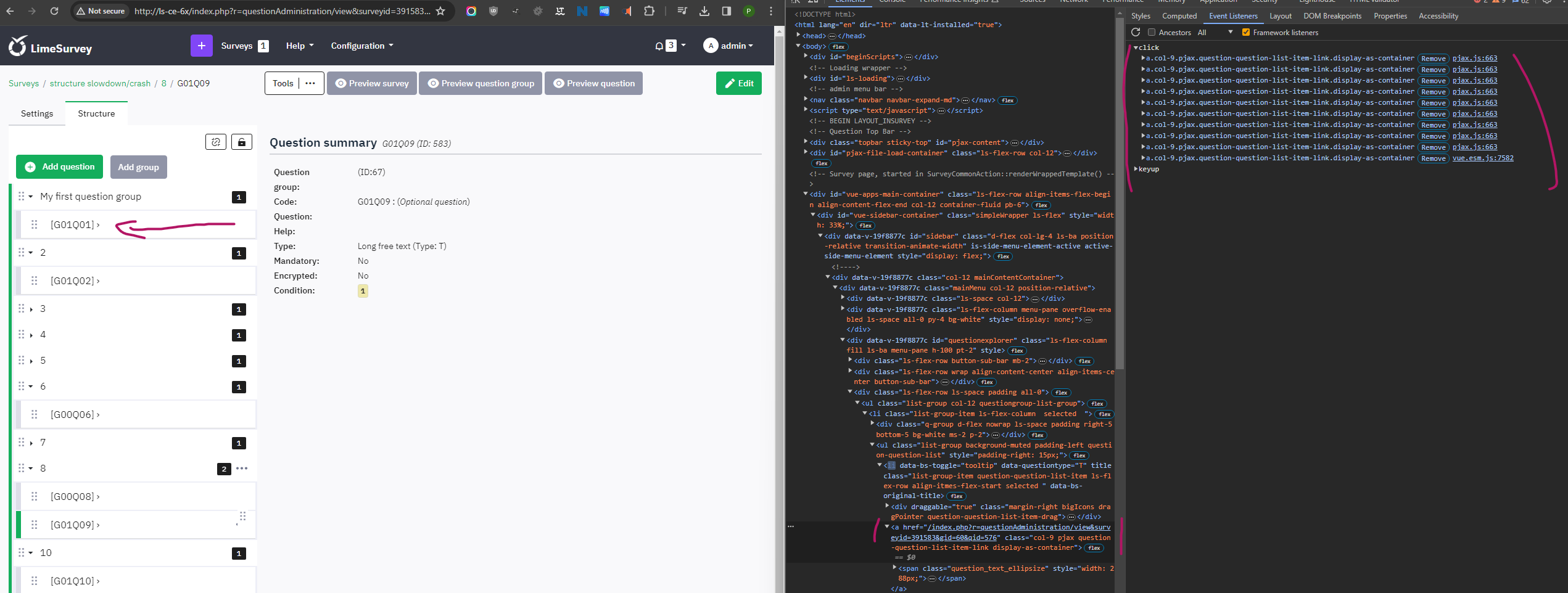
Task: Reload the page in the browser
Action: (54, 11)
